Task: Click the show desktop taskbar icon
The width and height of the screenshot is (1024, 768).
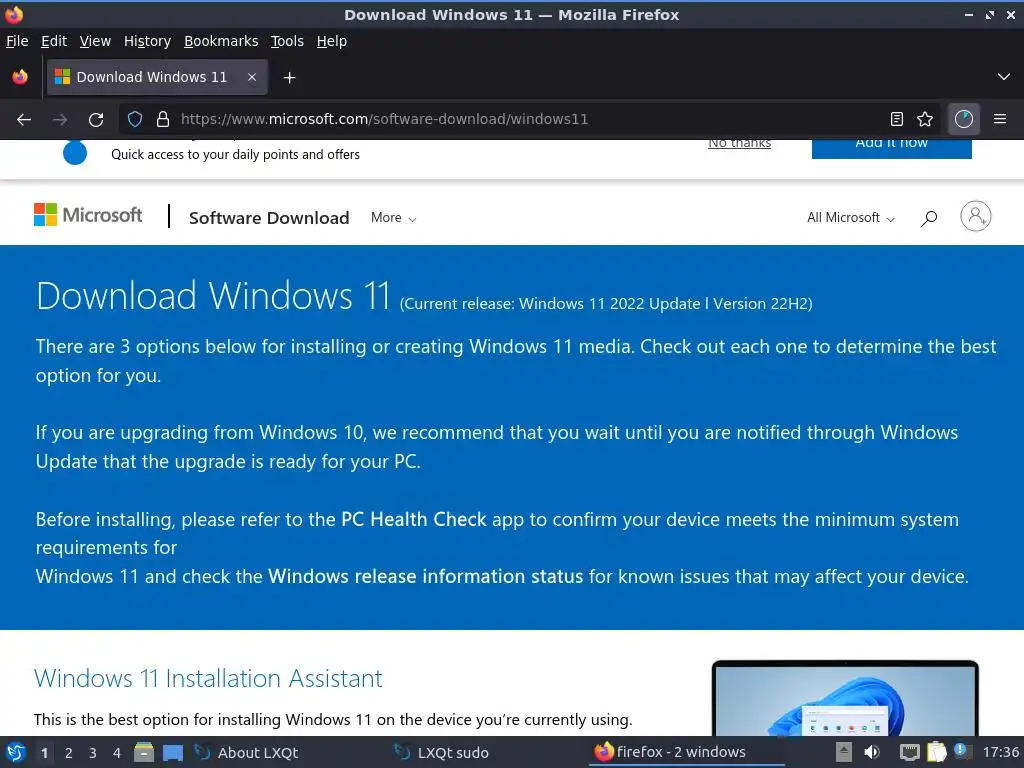Action: click(x=173, y=753)
